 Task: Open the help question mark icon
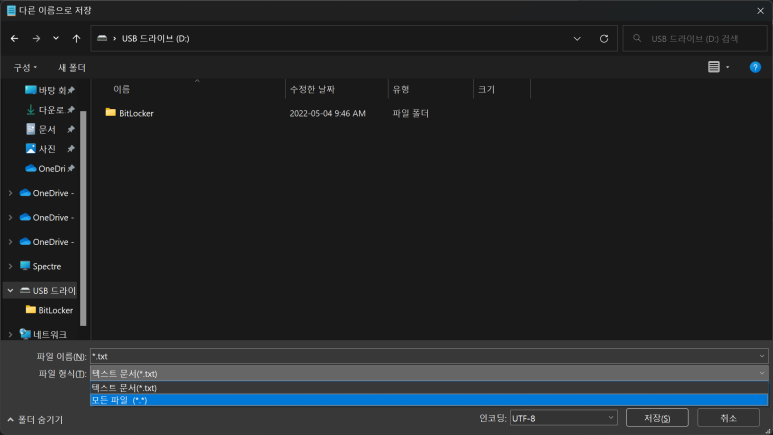pyautogui.click(x=755, y=67)
